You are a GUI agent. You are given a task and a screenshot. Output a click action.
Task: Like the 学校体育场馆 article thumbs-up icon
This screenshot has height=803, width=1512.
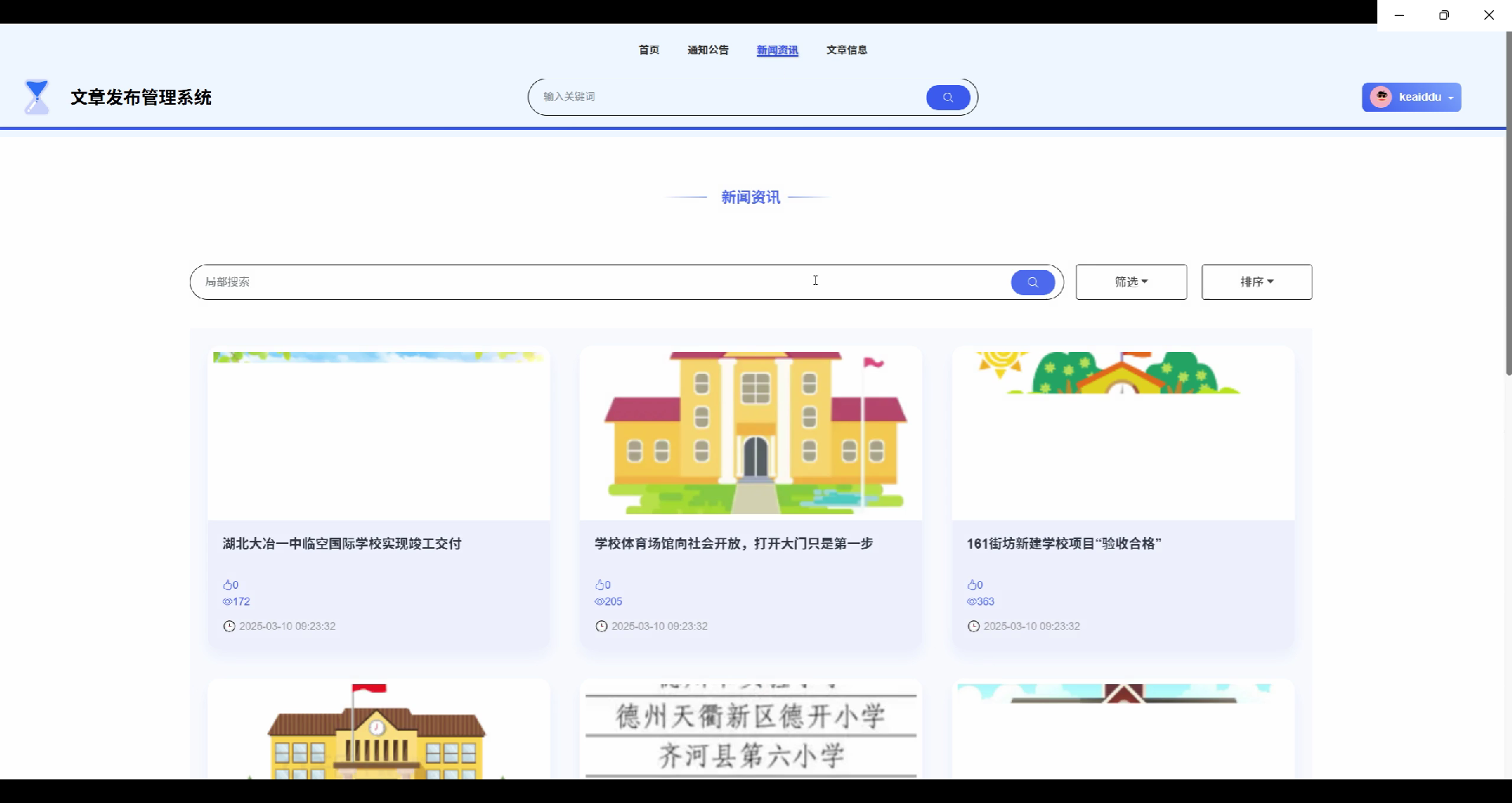[x=599, y=585]
